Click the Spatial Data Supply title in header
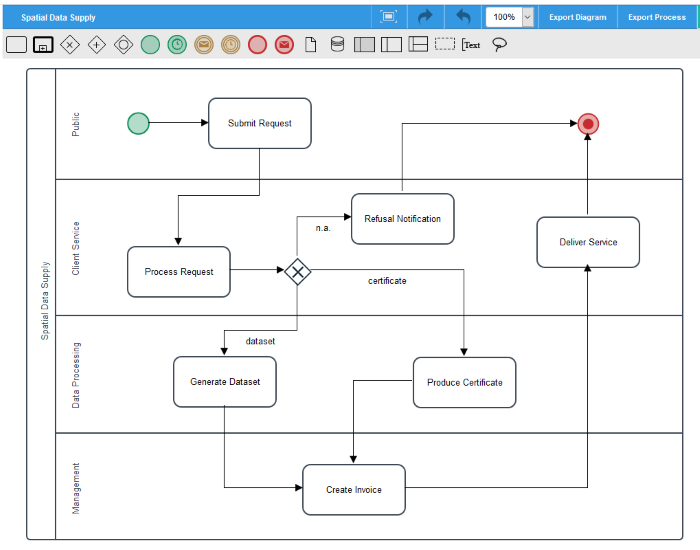The width and height of the screenshot is (700, 550). (x=58, y=17)
